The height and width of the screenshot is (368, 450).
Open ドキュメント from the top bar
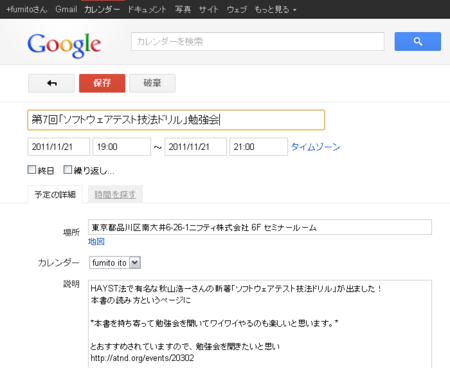[147, 9]
